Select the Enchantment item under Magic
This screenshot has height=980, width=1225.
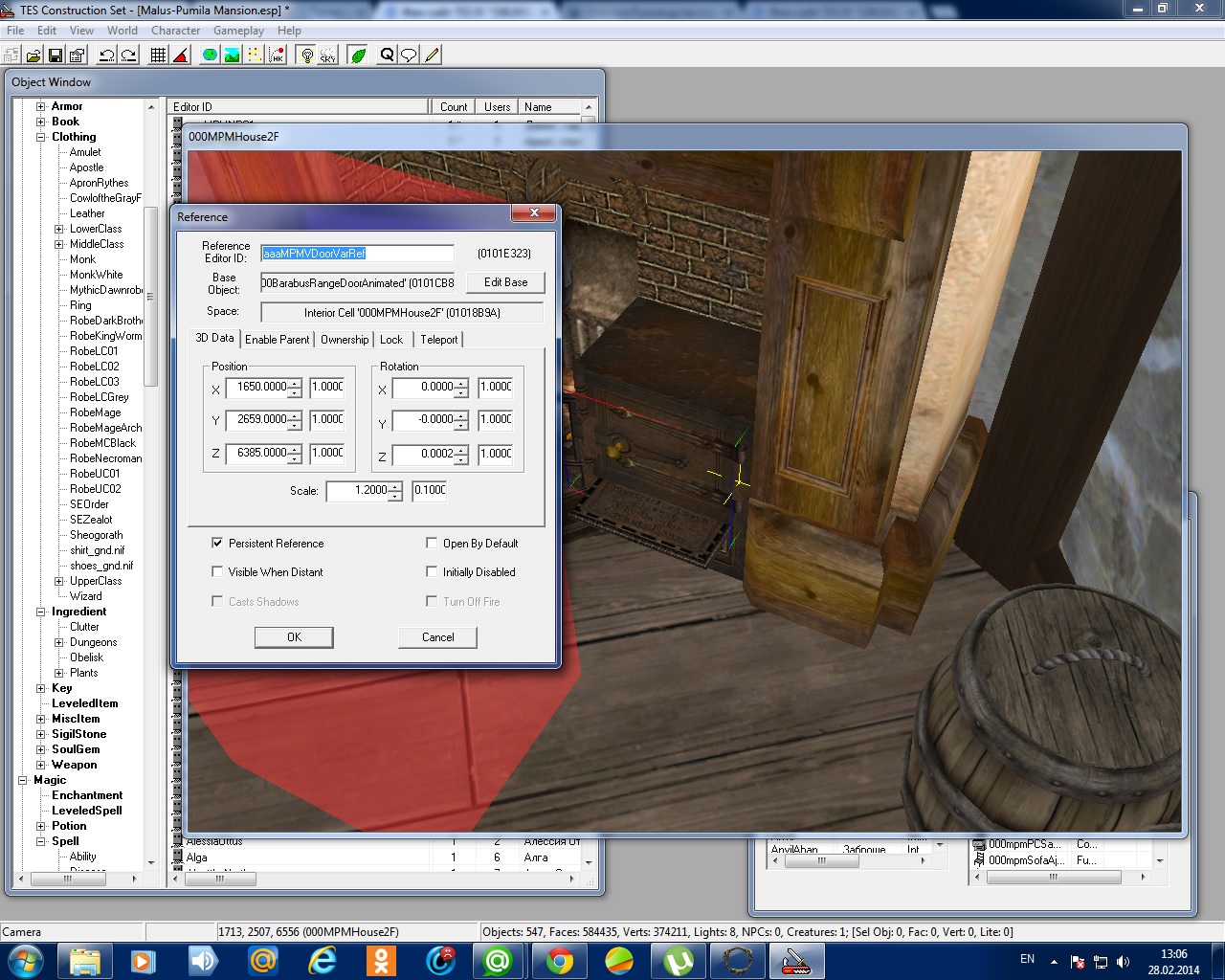coord(87,795)
